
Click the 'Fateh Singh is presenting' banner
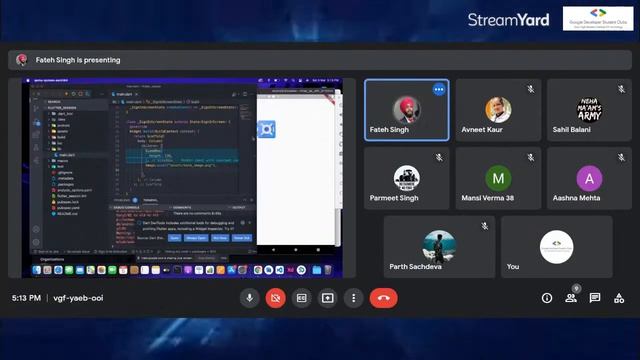coord(320,60)
